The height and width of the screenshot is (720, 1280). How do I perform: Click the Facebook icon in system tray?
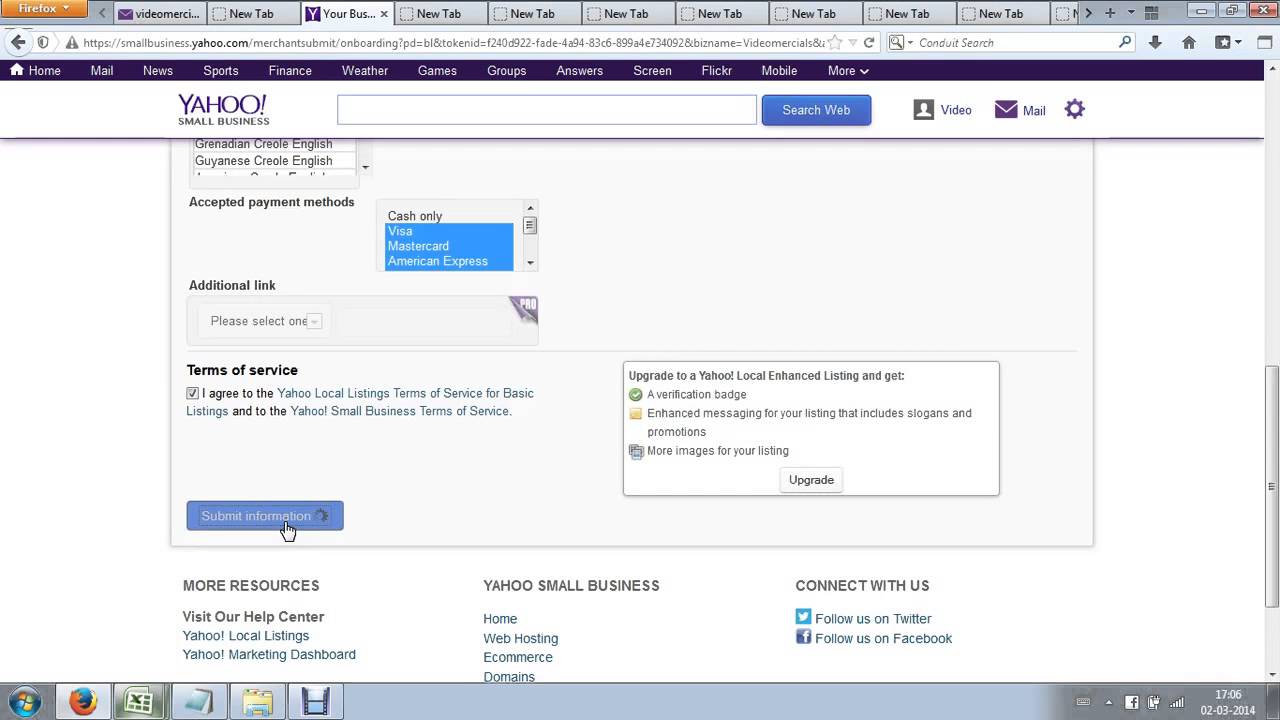(1132, 702)
